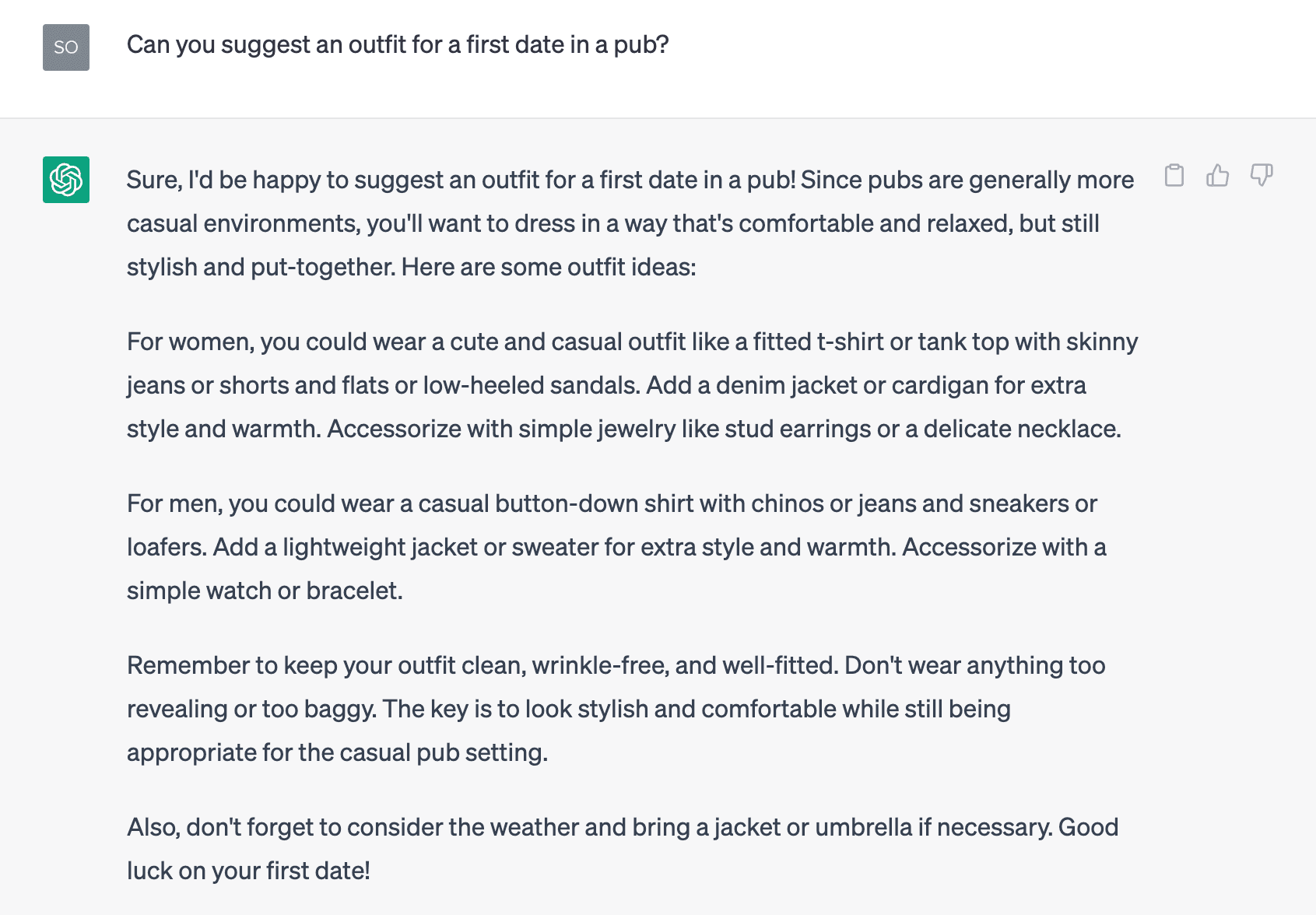Give the response a thumbs up

(x=1218, y=176)
